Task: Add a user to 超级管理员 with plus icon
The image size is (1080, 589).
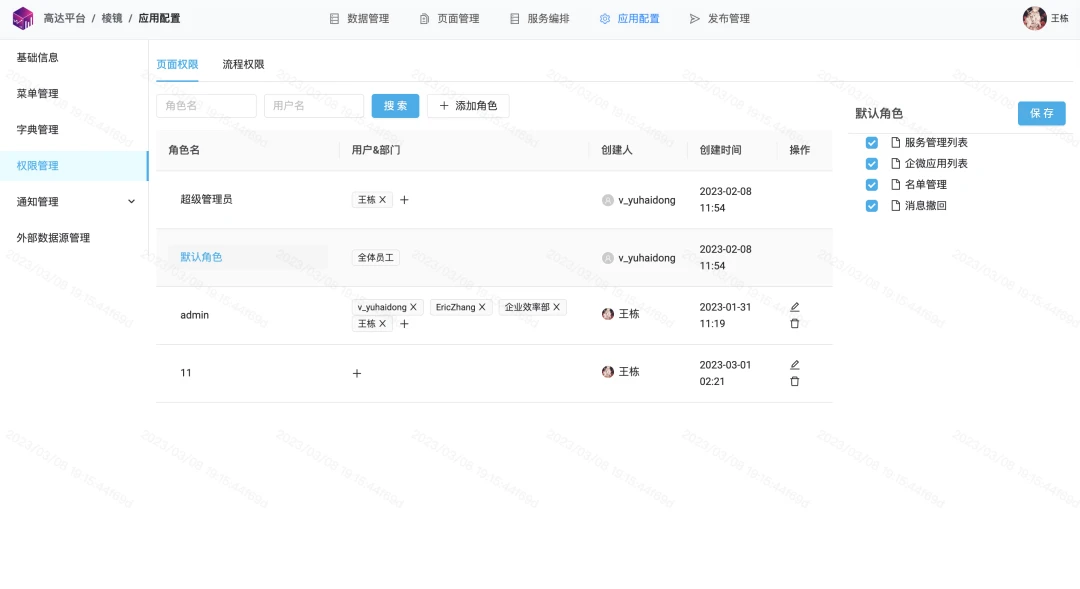Action: point(404,200)
